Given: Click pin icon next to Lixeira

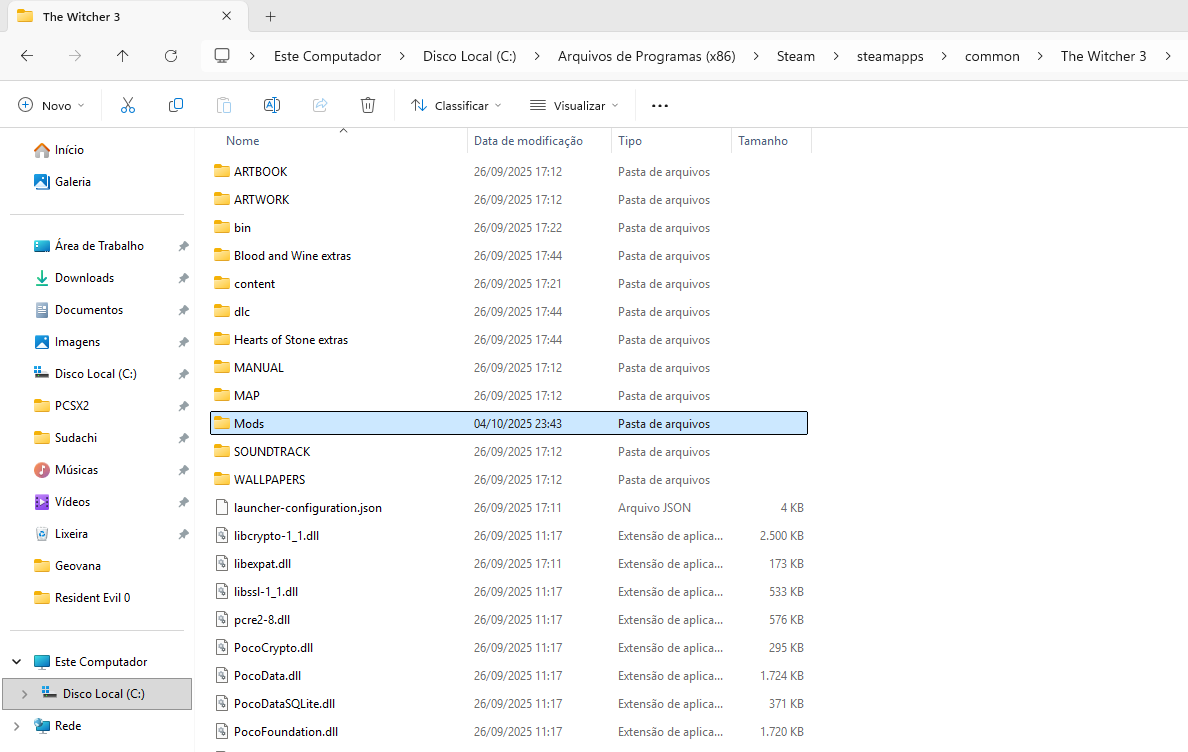Looking at the screenshot, I should point(183,534).
